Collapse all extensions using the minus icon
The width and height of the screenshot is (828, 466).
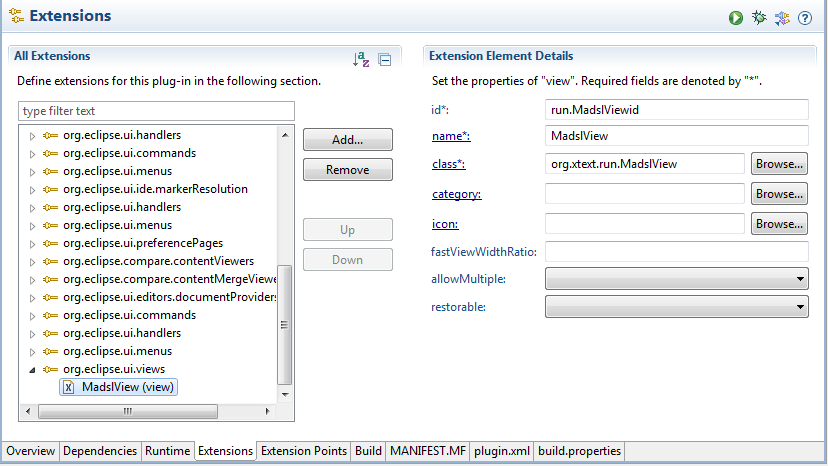pos(384,59)
